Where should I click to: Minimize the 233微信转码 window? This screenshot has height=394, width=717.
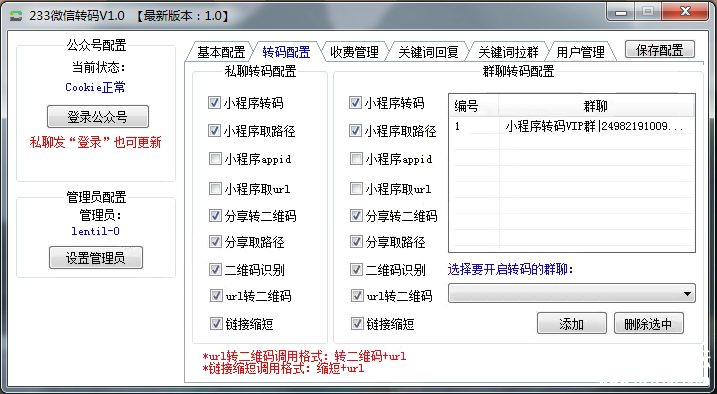click(621, 12)
